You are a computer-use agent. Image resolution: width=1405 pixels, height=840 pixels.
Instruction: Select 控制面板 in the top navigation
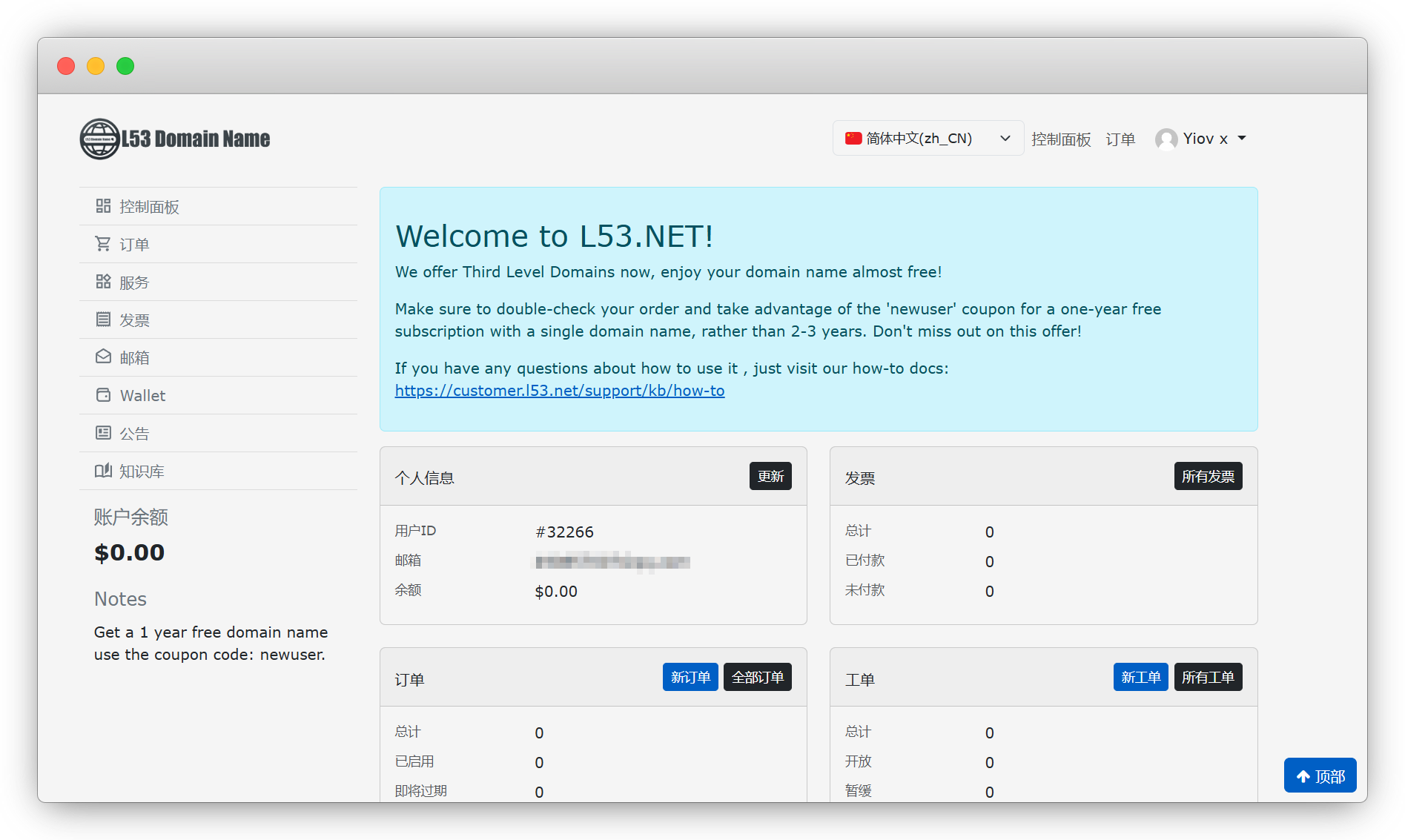pyautogui.click(x=1060, y=139)
